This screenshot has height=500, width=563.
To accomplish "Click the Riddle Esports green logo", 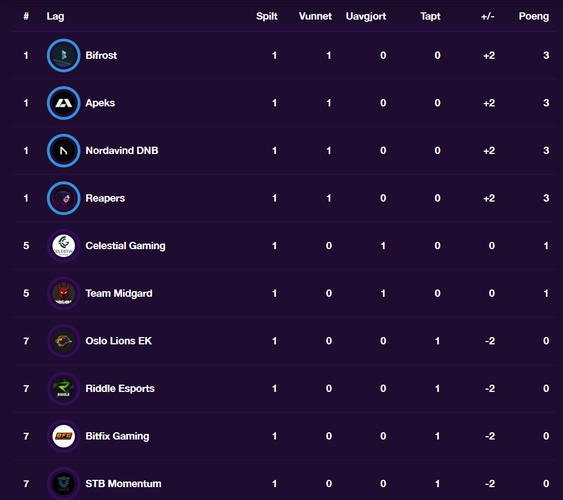I will (64, 388).
